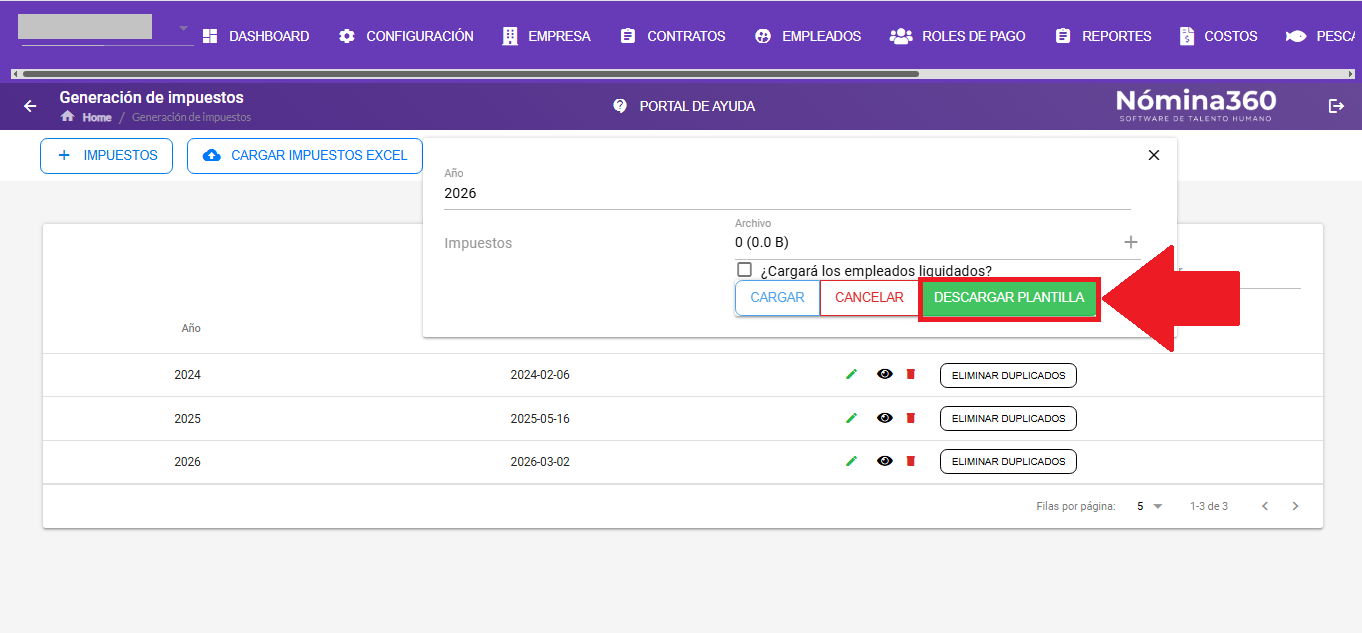Select the date cell 2026-03-02
This screenshot has height=633, width=1362.
pyautogui.click(x=540, y=462)
